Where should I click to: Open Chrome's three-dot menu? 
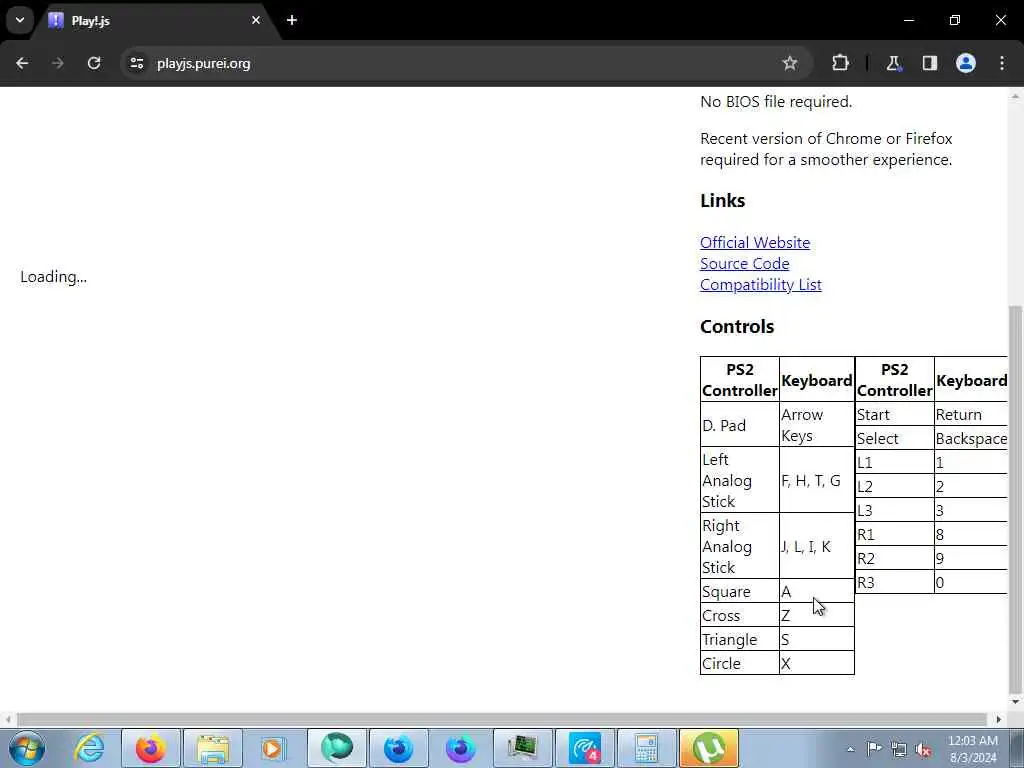[1002, 63]
